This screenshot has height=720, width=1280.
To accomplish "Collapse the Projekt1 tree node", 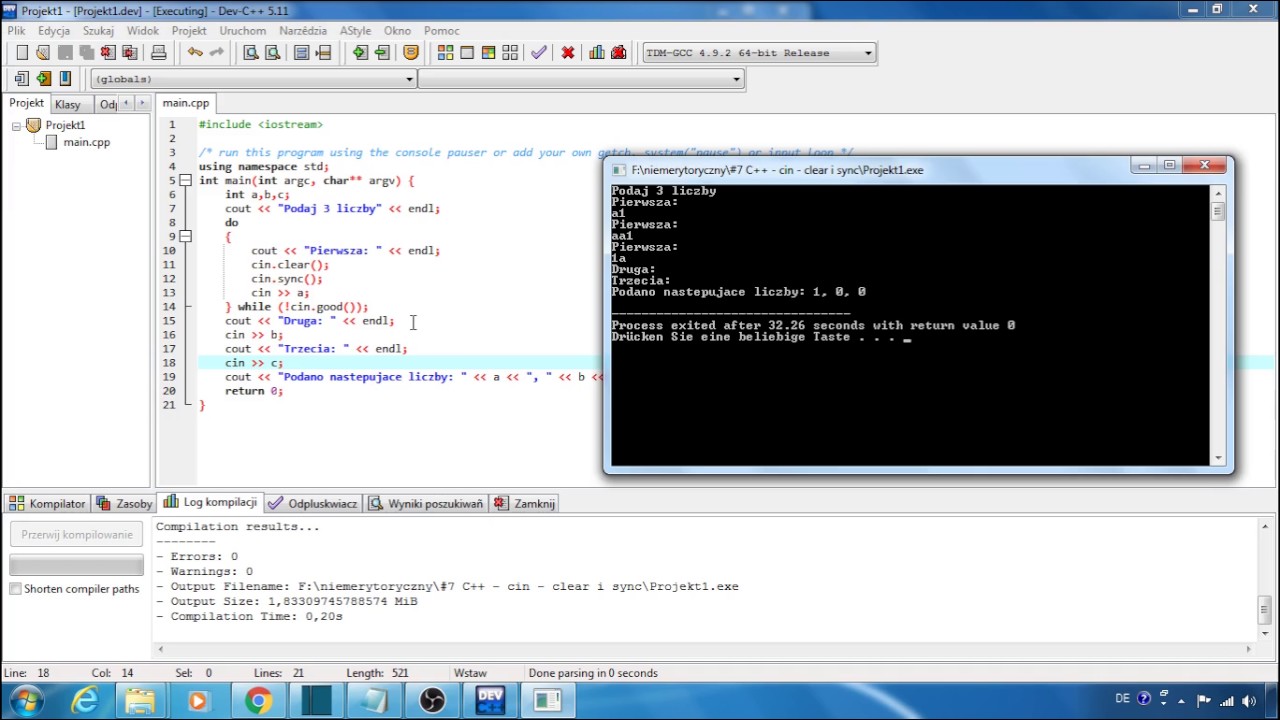I will [x=16, y=126].
